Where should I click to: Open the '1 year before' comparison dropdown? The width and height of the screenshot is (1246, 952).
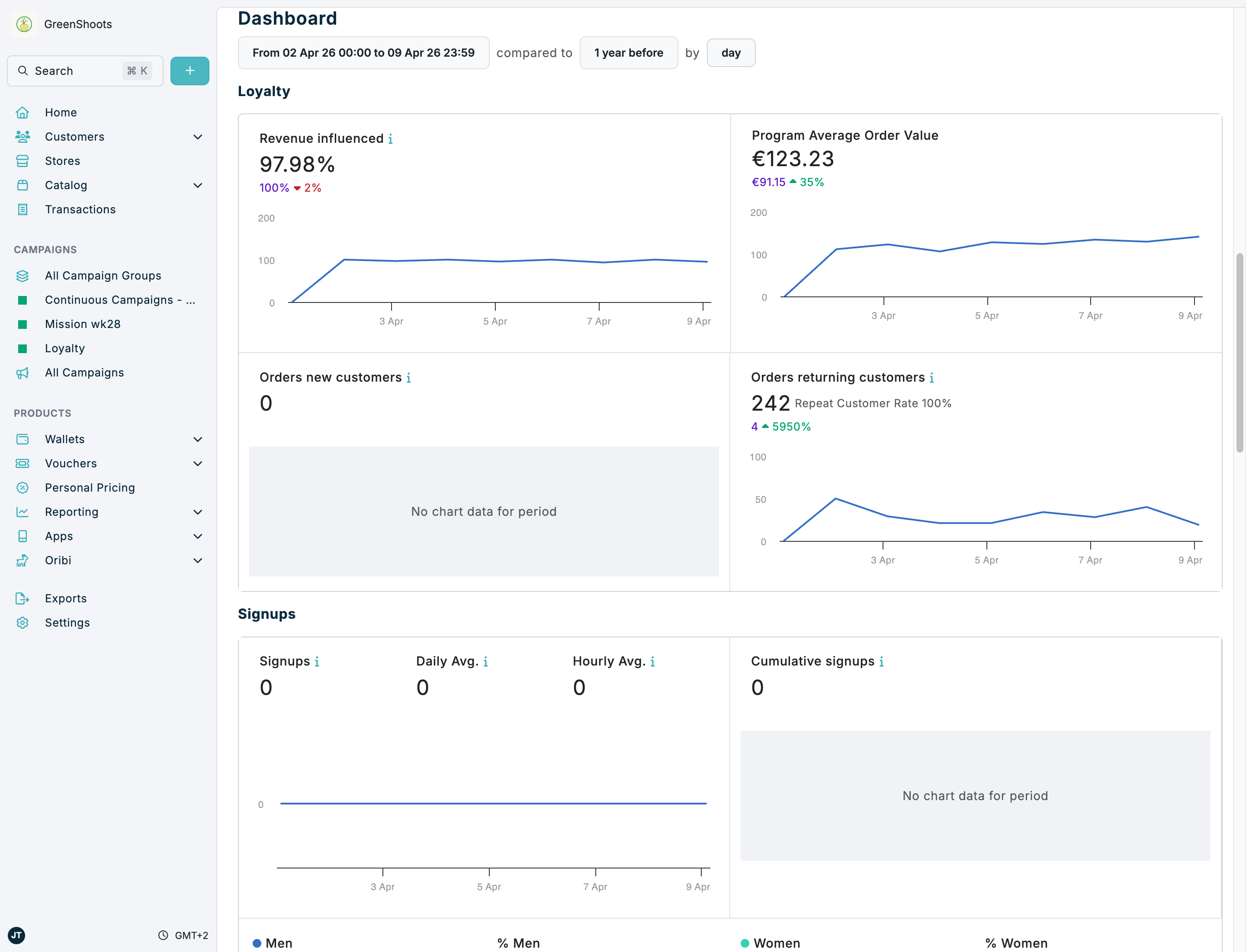tap(628, 52)
